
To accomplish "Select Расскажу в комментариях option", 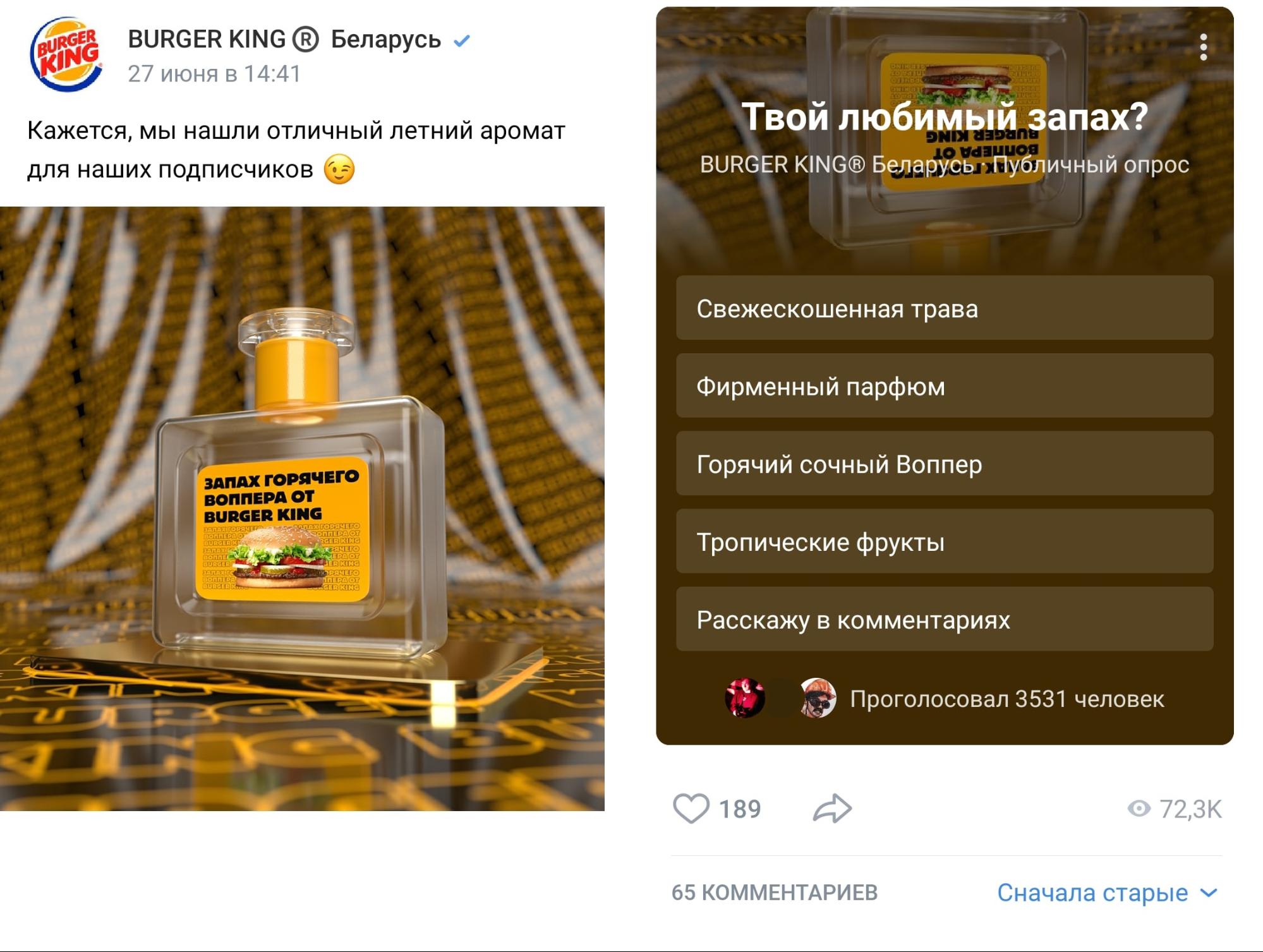I will [x=945, y=619].
